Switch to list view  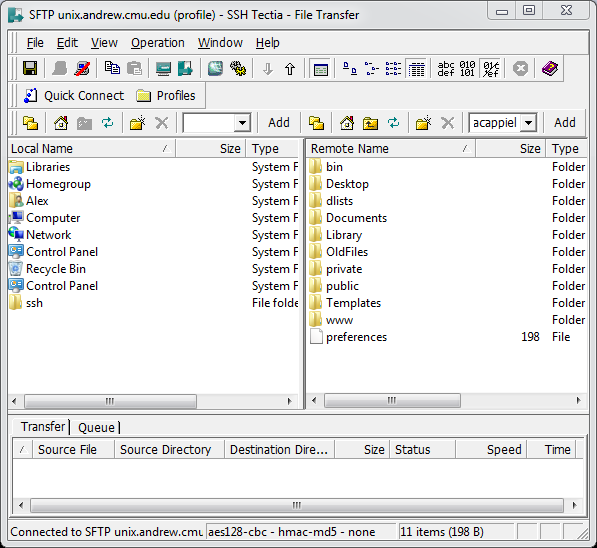coord(393,69)
